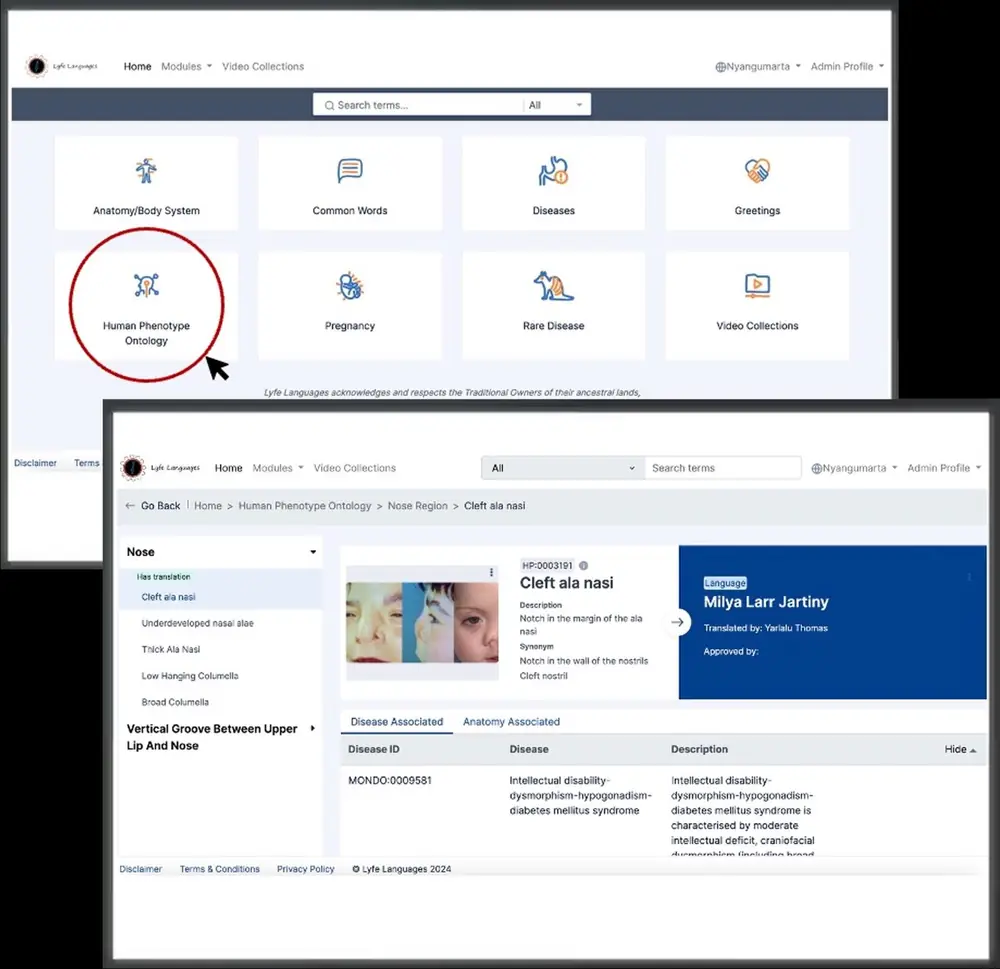Go to Home in front window navbar
The image size is (1000, 969).
[x=228, y=468]
